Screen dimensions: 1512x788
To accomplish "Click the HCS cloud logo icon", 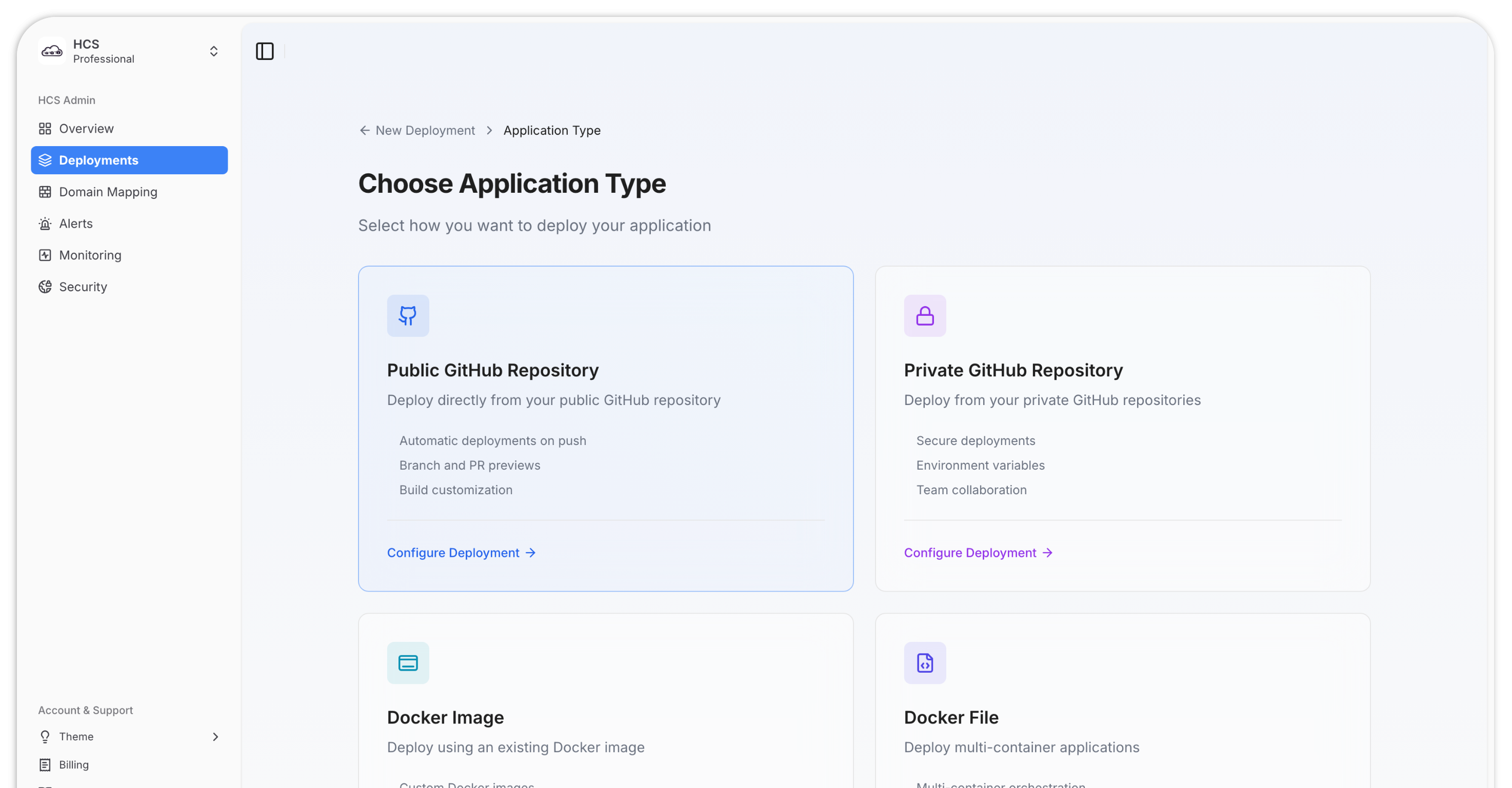I will coord(52,51).
